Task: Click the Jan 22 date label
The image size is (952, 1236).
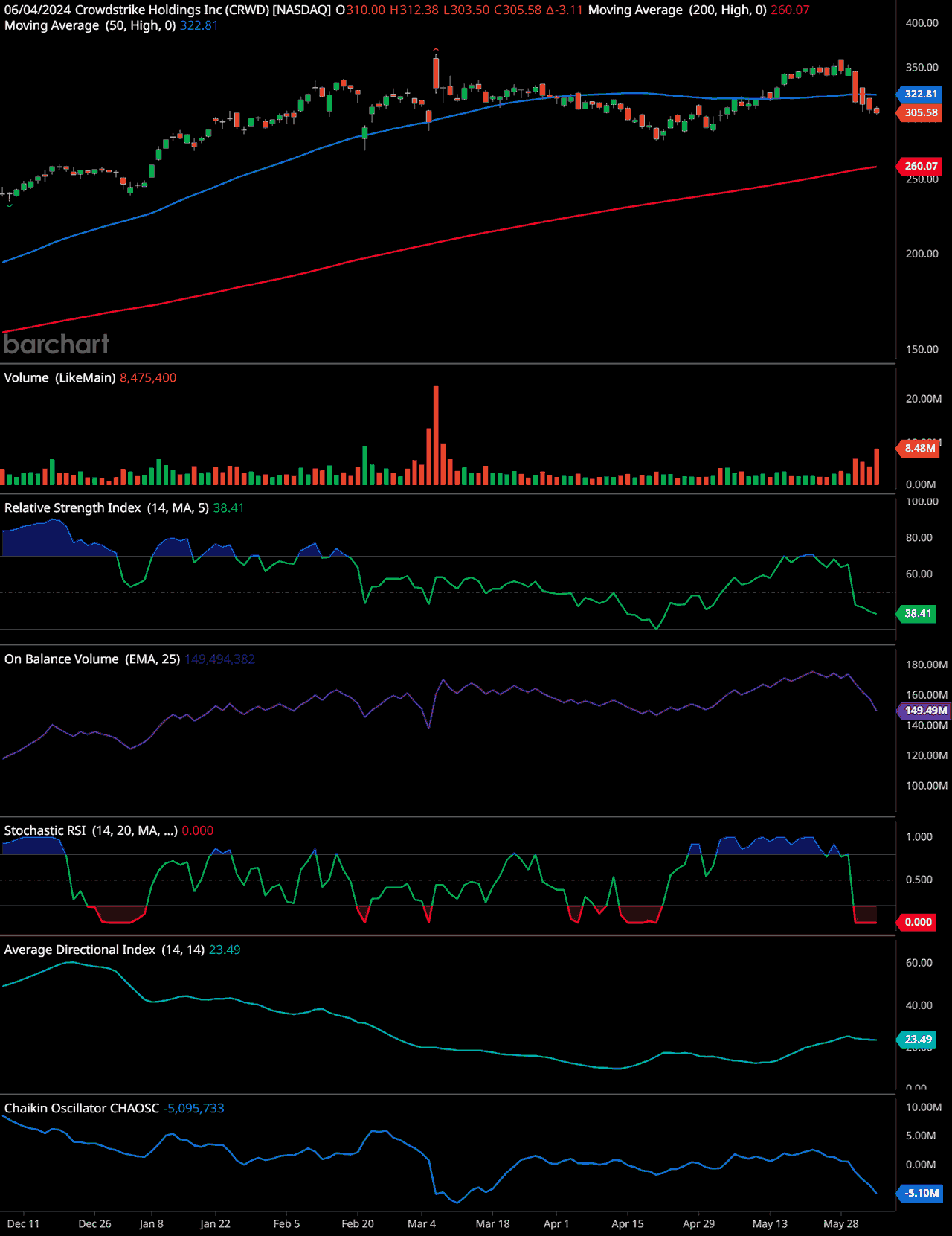Action: click(215, 1223)
